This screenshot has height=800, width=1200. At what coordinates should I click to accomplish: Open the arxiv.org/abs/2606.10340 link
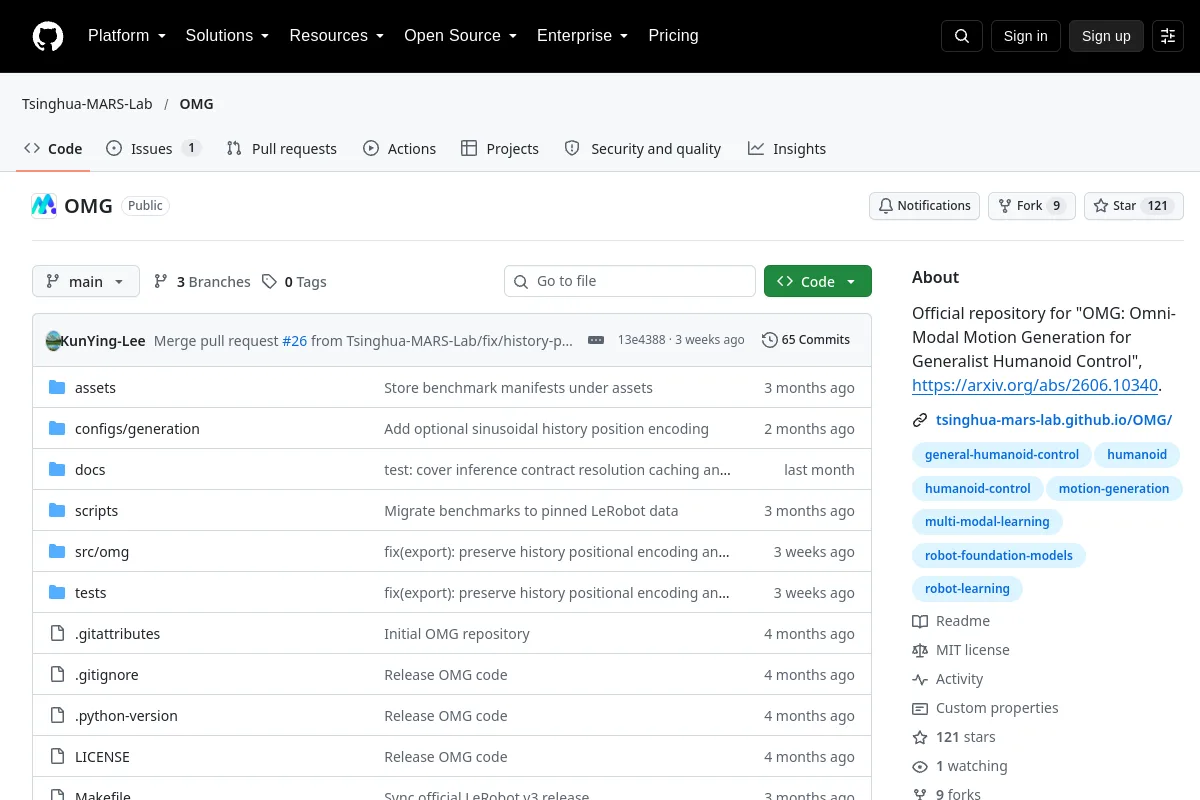[x=1035, y=385]
